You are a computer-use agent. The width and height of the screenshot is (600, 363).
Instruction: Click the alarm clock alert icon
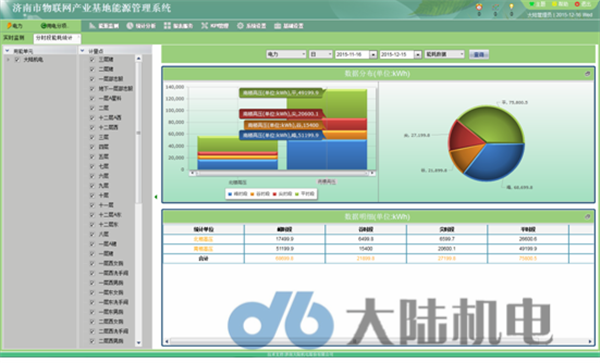(479, 7)
